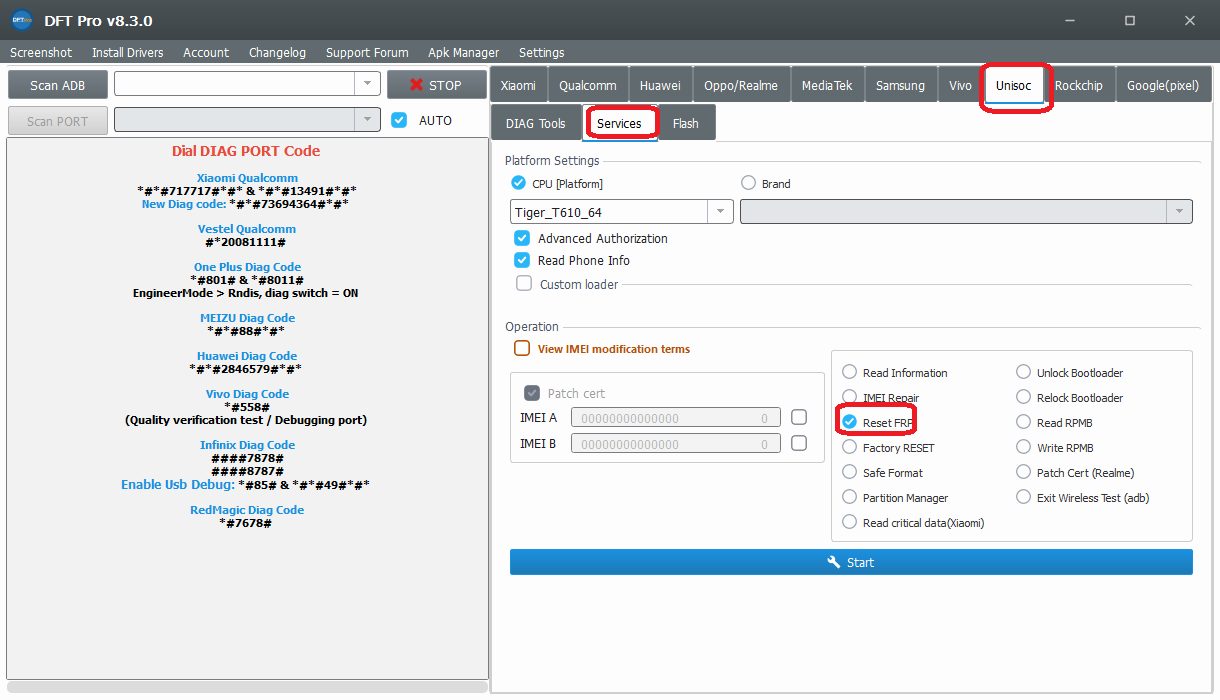The image size is (1220, 700).
Task: Select Patch Cert (Realme) option
Action: 1024,472
